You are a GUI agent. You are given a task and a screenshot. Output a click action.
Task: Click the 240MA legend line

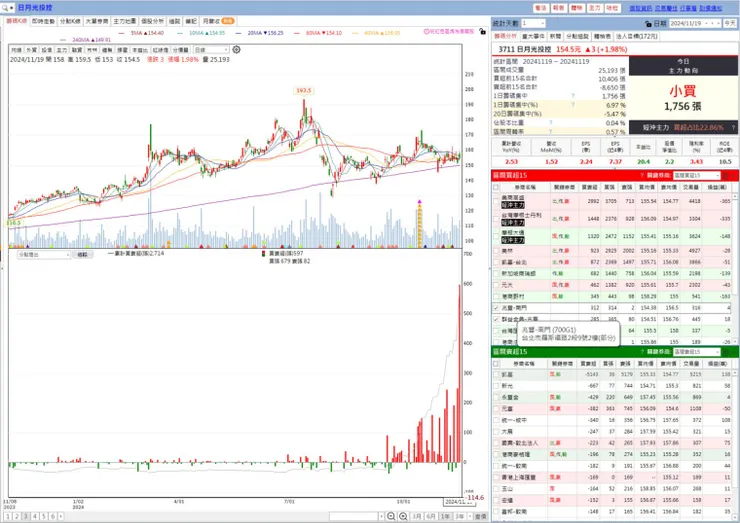[x=86, y=40]
